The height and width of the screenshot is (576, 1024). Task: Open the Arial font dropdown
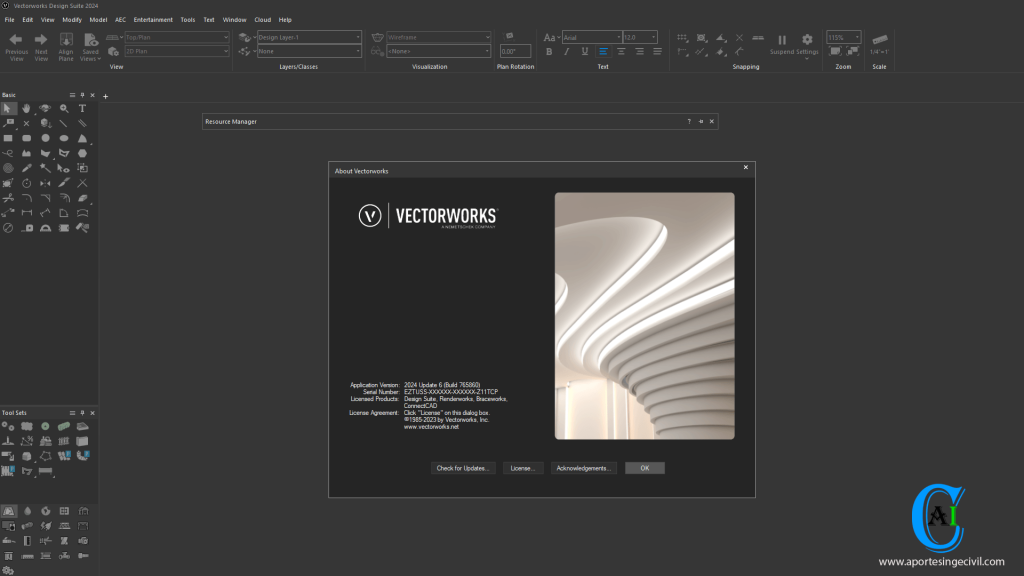592,37
